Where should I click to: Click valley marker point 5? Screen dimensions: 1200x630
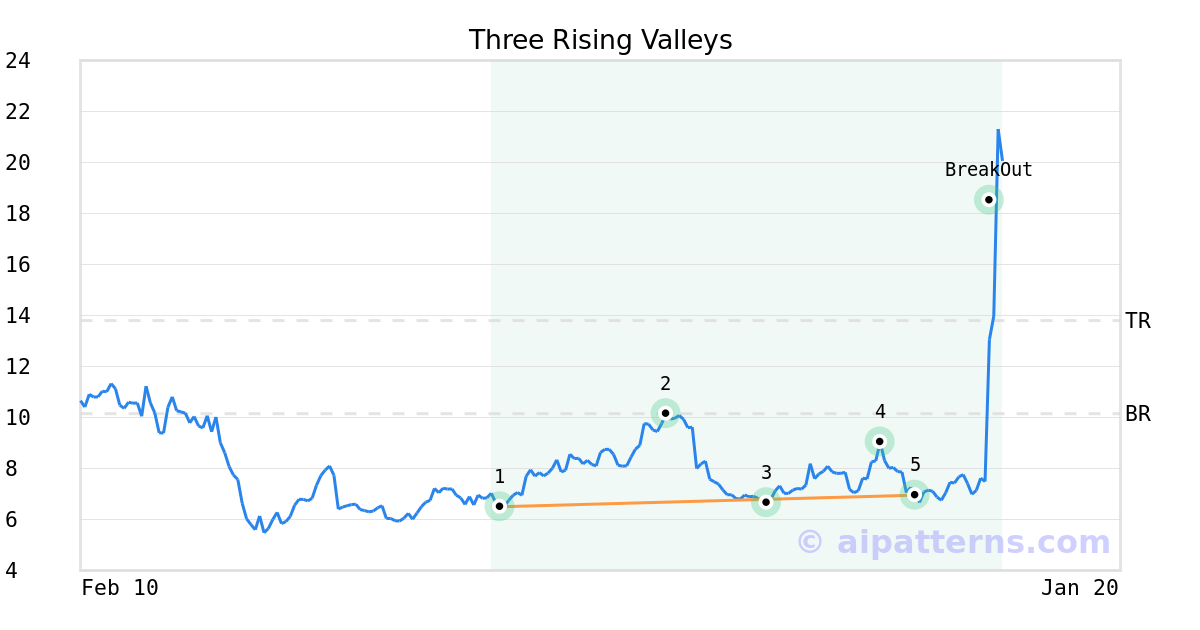[x=914, y=494]
